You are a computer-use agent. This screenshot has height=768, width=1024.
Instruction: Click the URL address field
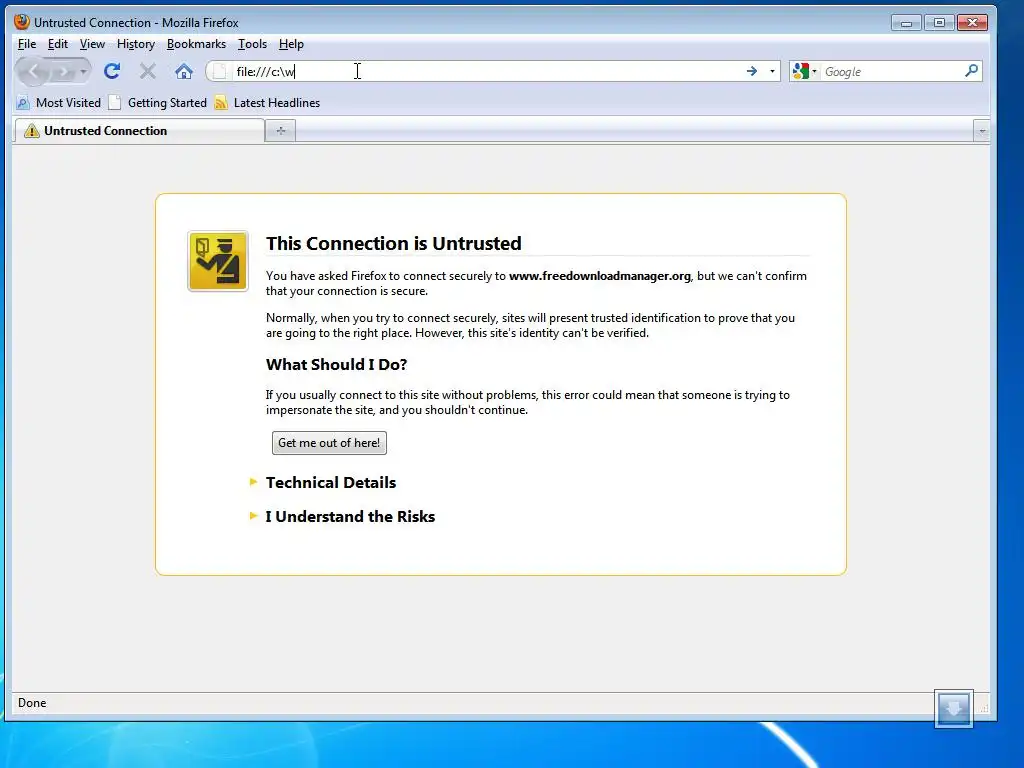tap(487, 71)
